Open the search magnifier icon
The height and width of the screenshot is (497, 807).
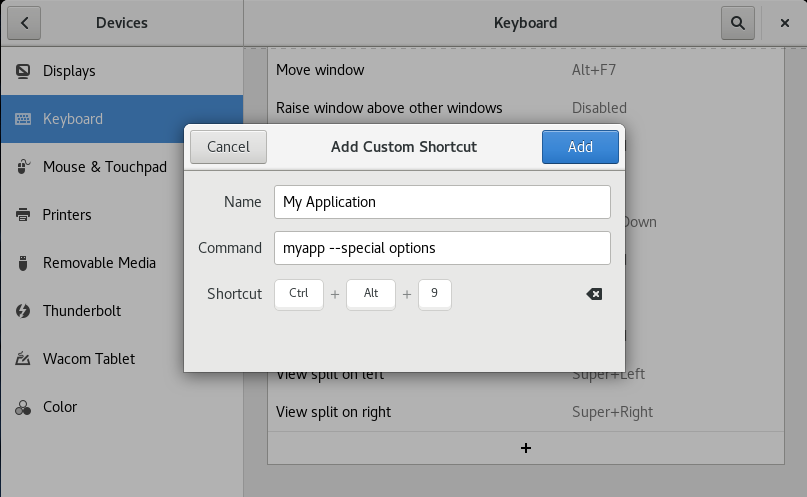[x=737, y=22]
